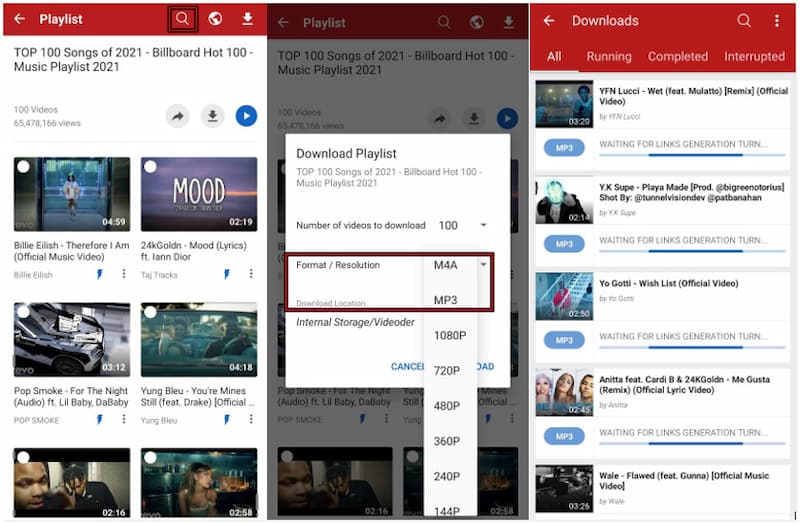
Task: Open the Downloads overflow menu
Action: (x=777, y=20)
